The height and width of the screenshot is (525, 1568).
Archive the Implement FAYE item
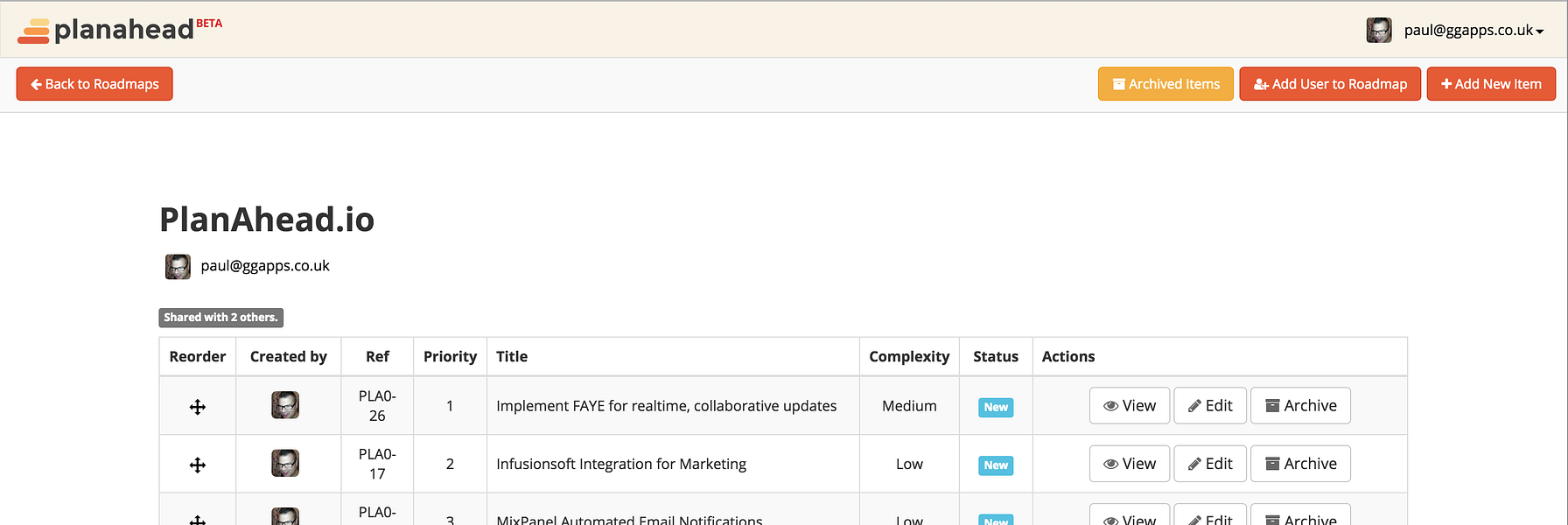(x=1301, y=406)
